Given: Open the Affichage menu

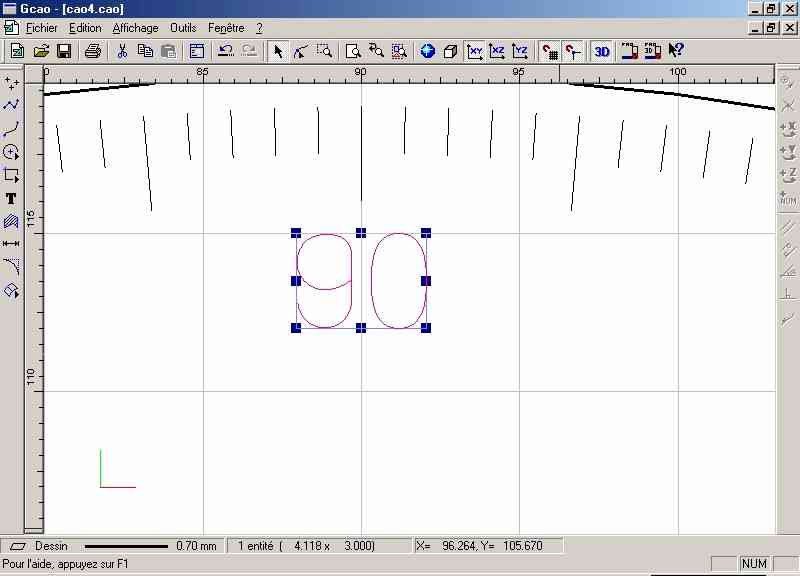Looking at the screenshot, I should (x=135, y=28).
